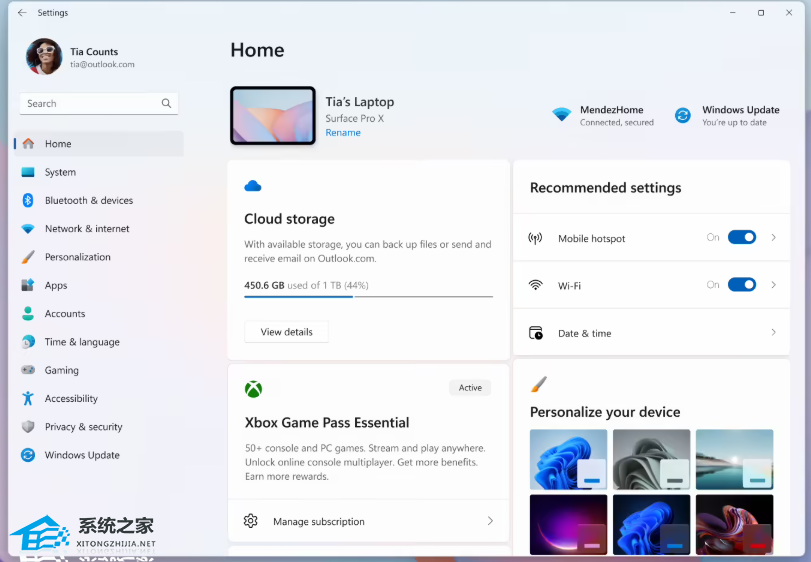Click the Home house icon in sidebar
Screen dimensions: 811x562
point(28,144)
